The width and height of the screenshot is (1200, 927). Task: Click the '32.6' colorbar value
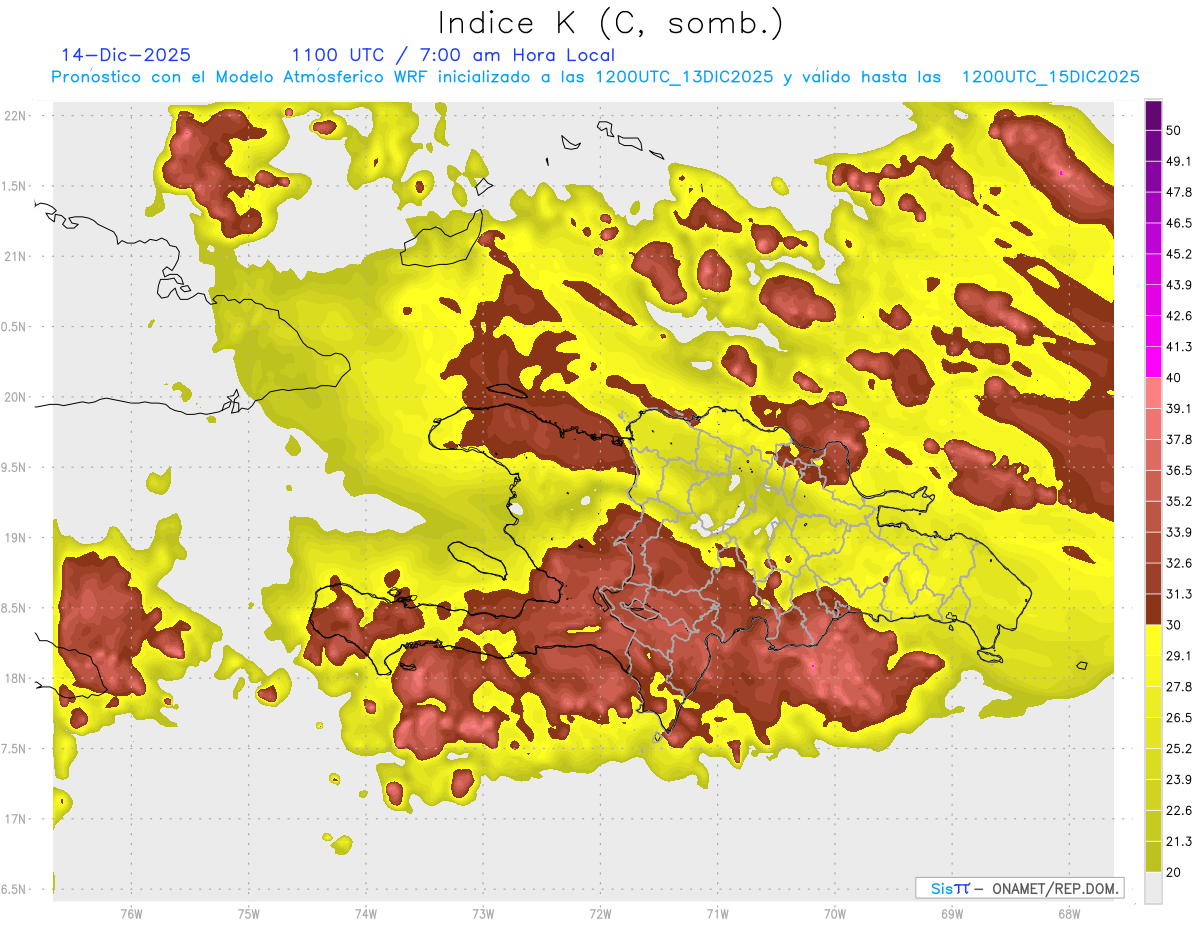click(1179, 563)
